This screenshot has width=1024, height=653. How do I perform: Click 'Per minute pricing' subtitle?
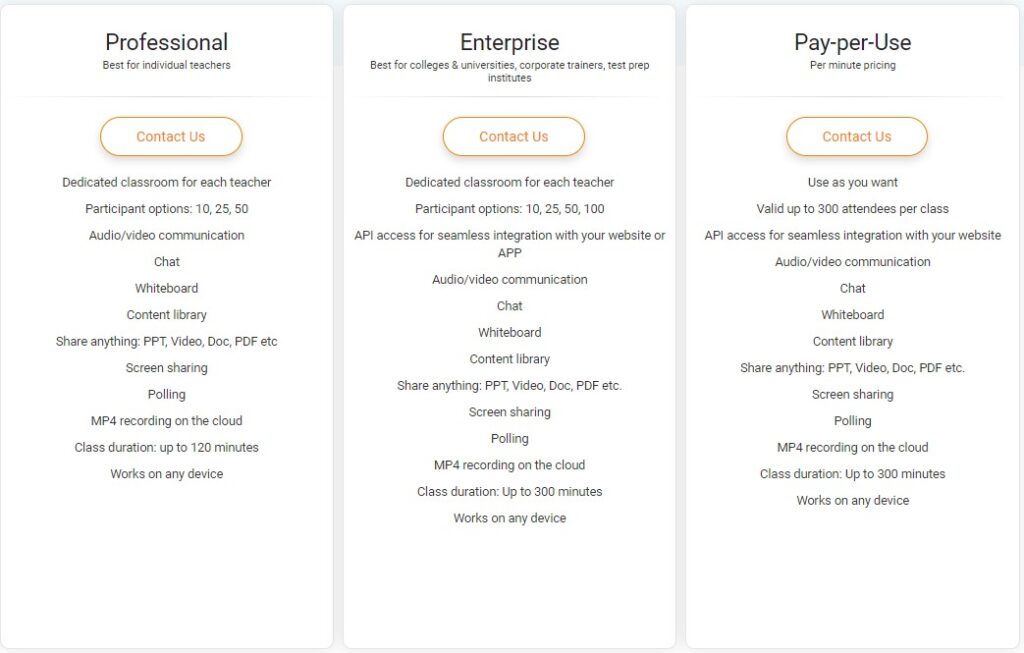click(852, 65)
